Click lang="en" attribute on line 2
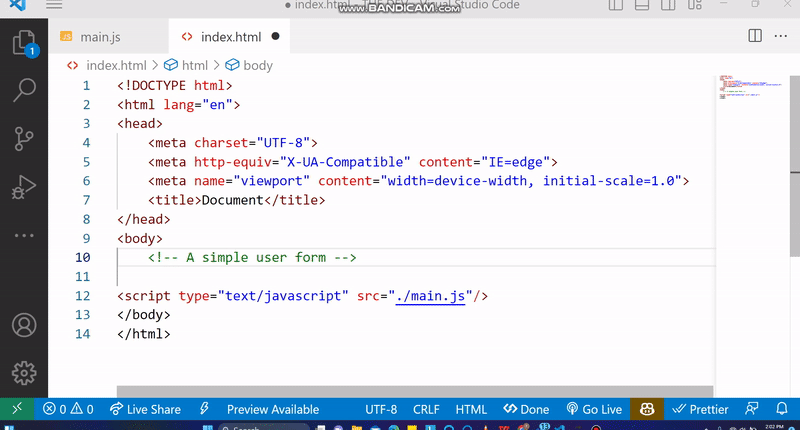The image size is (800, 430). tap(197, 105)
